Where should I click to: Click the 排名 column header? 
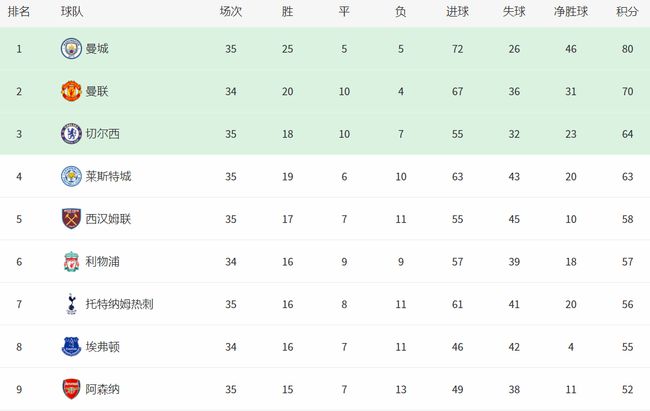tap(19, 12)
